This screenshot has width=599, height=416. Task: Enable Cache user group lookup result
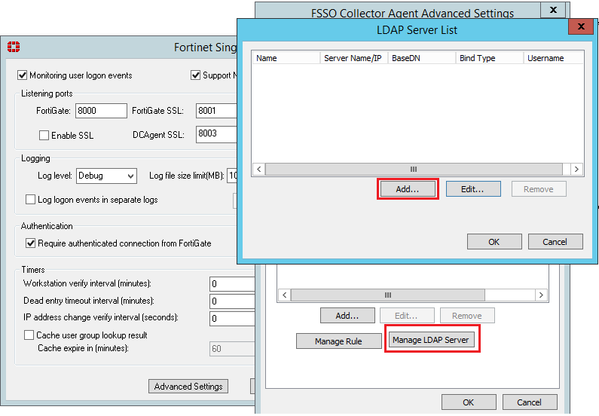pos(29,335)
